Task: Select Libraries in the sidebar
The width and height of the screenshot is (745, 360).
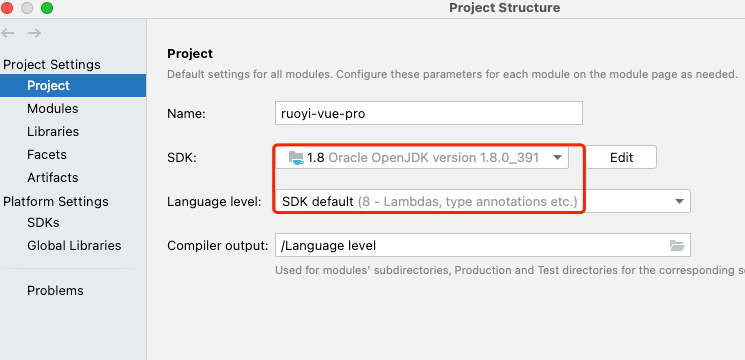Action: 53,132
